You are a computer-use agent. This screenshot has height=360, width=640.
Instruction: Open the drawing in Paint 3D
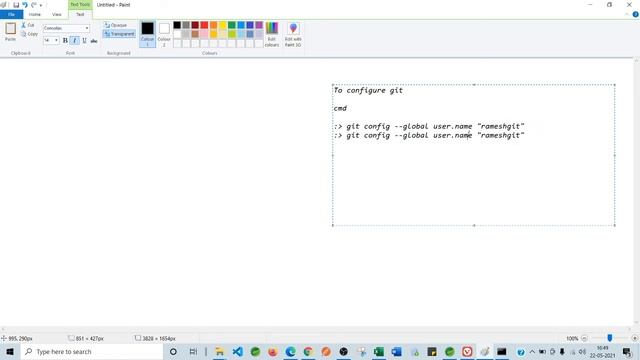293,34
